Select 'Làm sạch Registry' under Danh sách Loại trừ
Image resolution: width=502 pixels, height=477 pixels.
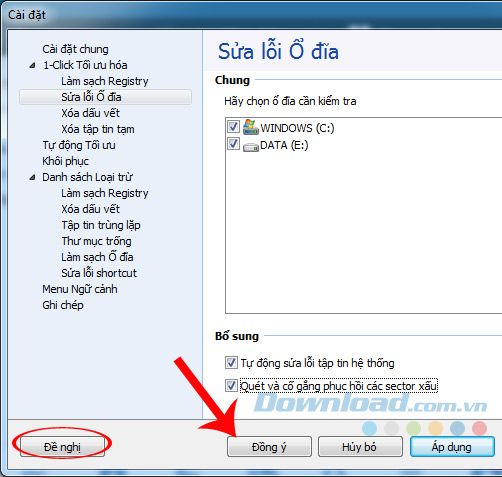[105, 193]
